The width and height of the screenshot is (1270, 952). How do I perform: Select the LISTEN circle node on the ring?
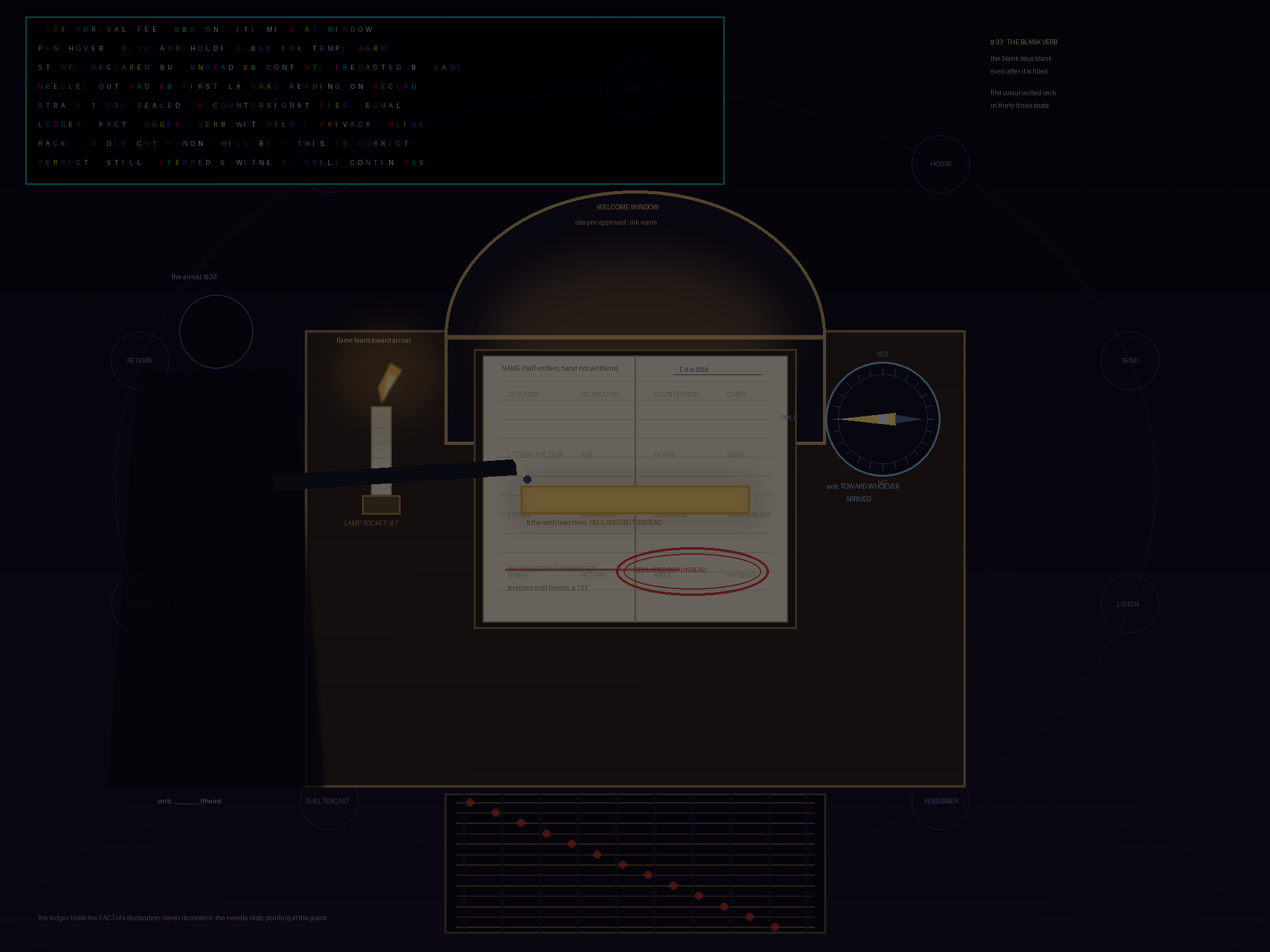pyautogui.click(x=1130, y=604)
